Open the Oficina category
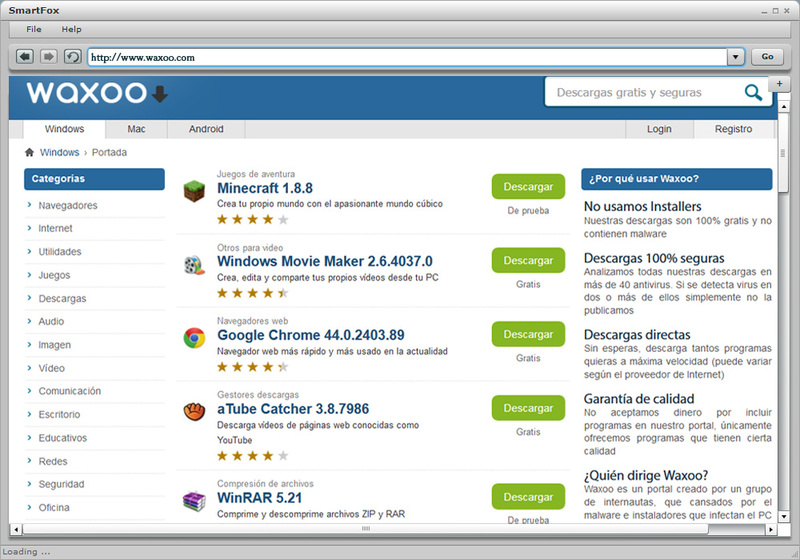This screenshot has width=800, height=560. pos(54,508)
